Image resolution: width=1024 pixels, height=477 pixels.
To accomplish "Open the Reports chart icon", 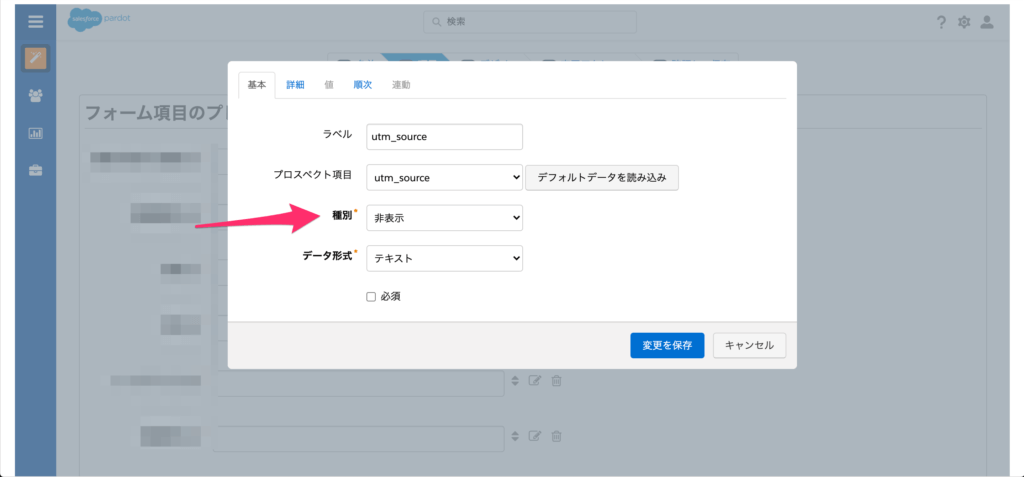I will pyautogui.click(x=35, y=133).
